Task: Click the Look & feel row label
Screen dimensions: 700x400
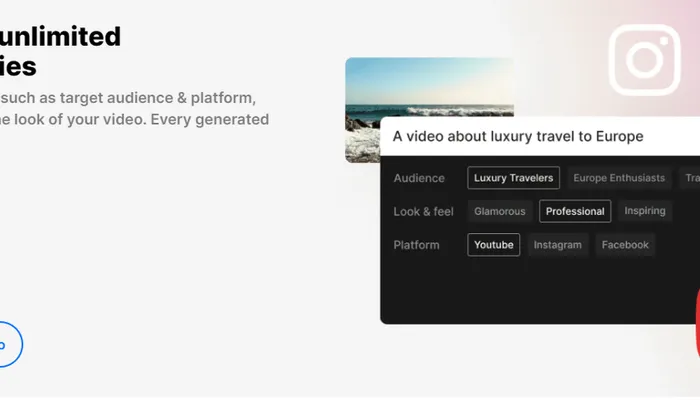Action: coord(423,212)
